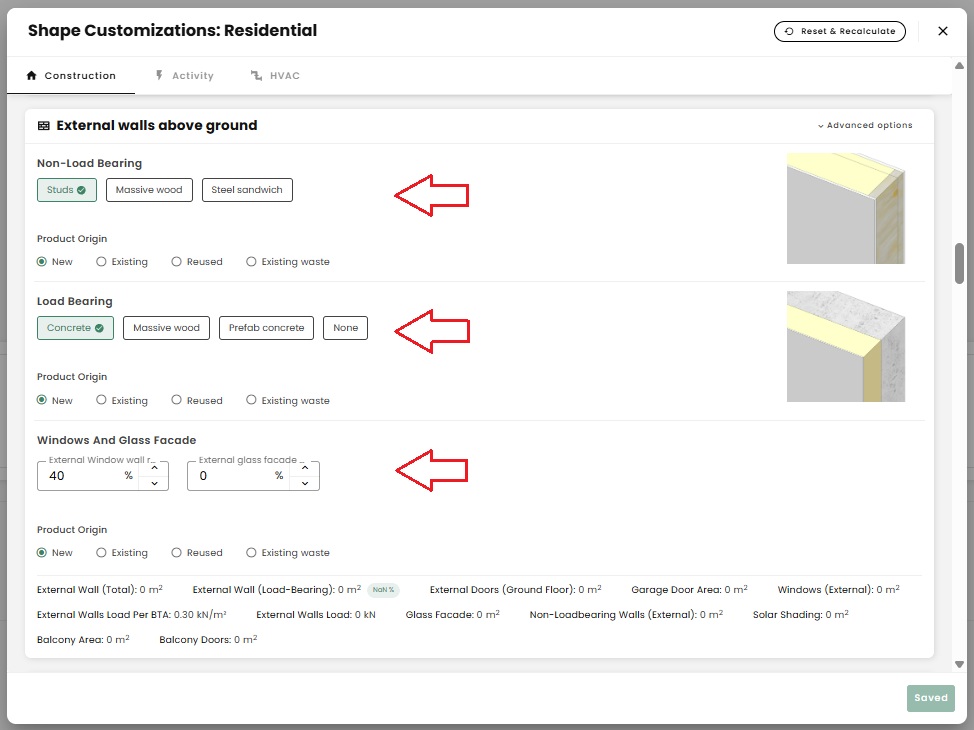Select Existing origin for Non-Load Bearing

(102, 262)
